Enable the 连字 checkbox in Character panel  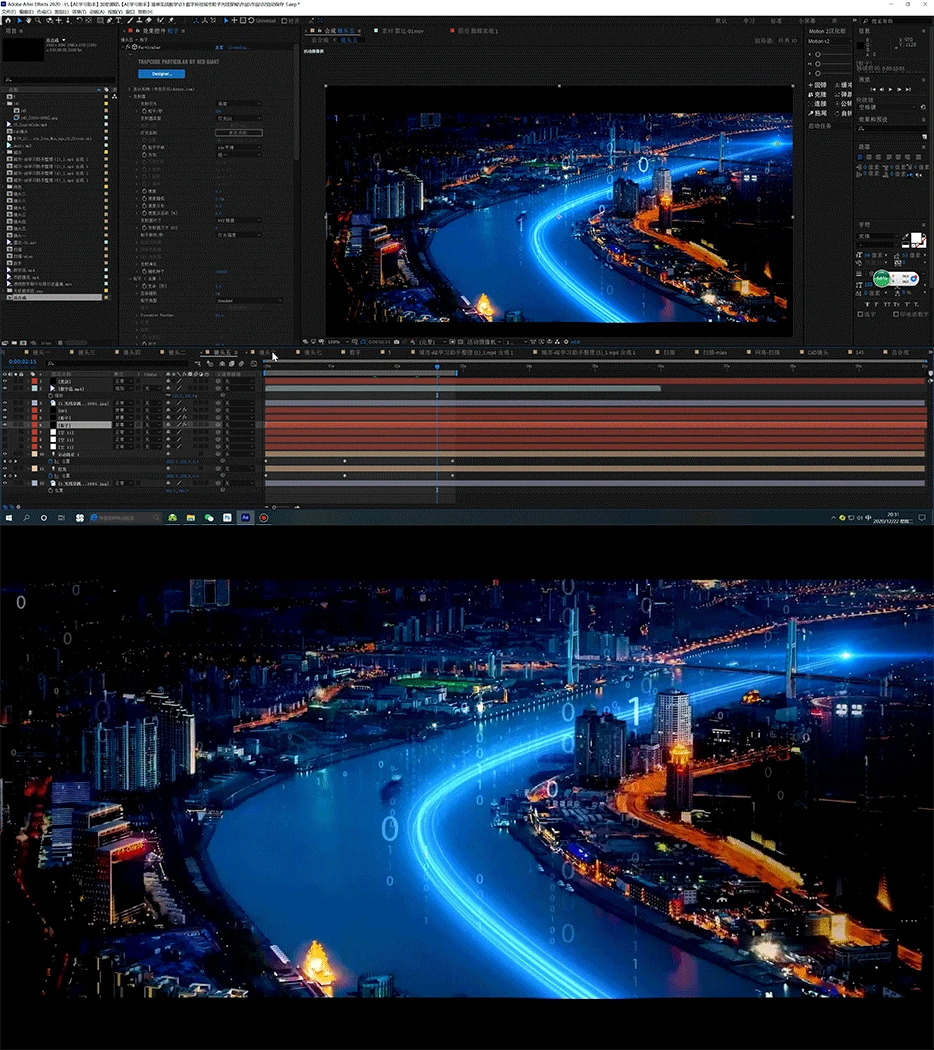[x=860, y=314]
